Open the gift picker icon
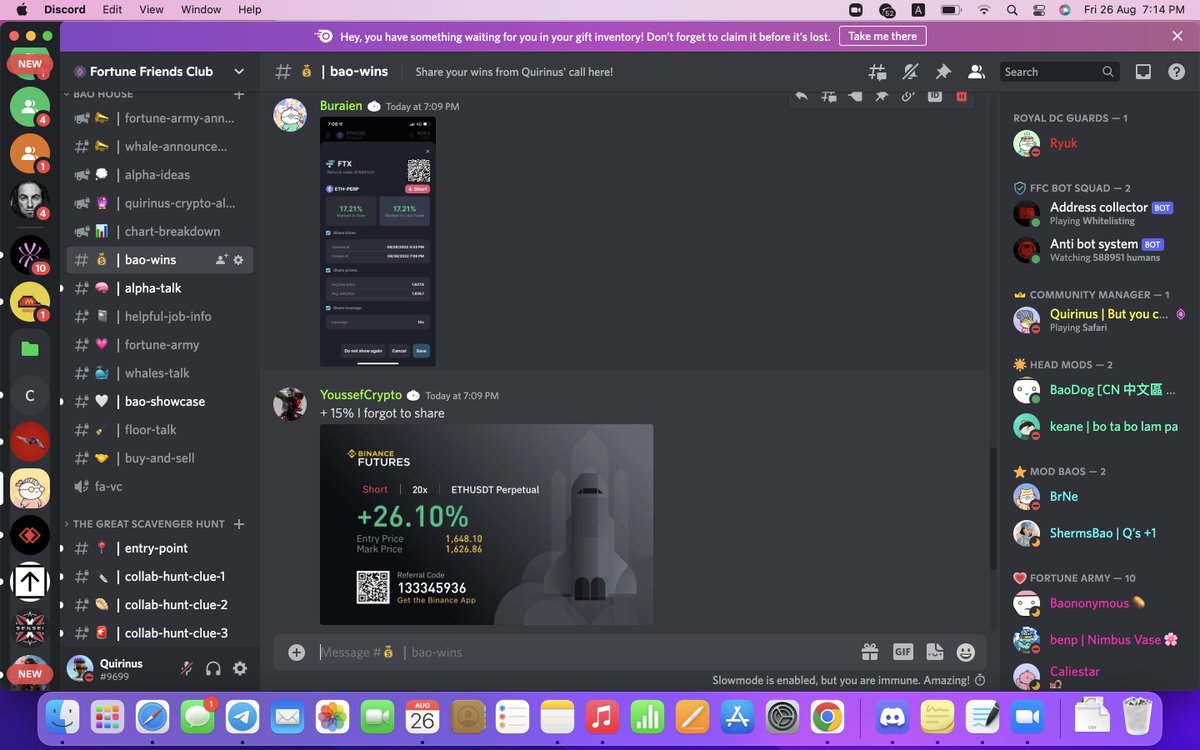The height and width of the screenshot is (750, 1200). tap(870, 652)
